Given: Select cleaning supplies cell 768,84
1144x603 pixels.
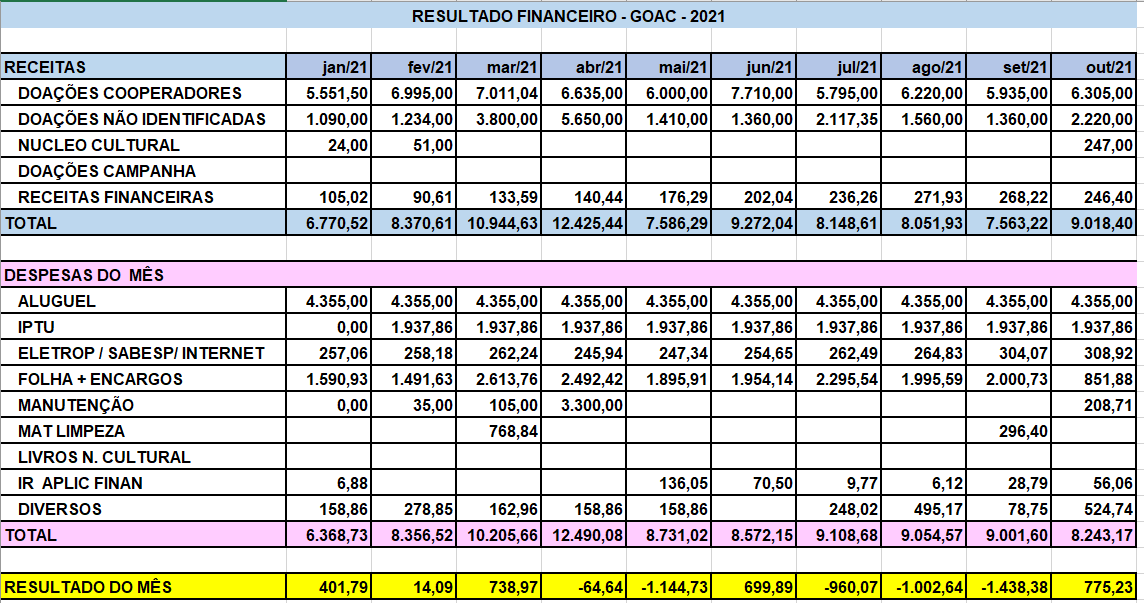Looking at the screenshot, I should pos(498,431).
